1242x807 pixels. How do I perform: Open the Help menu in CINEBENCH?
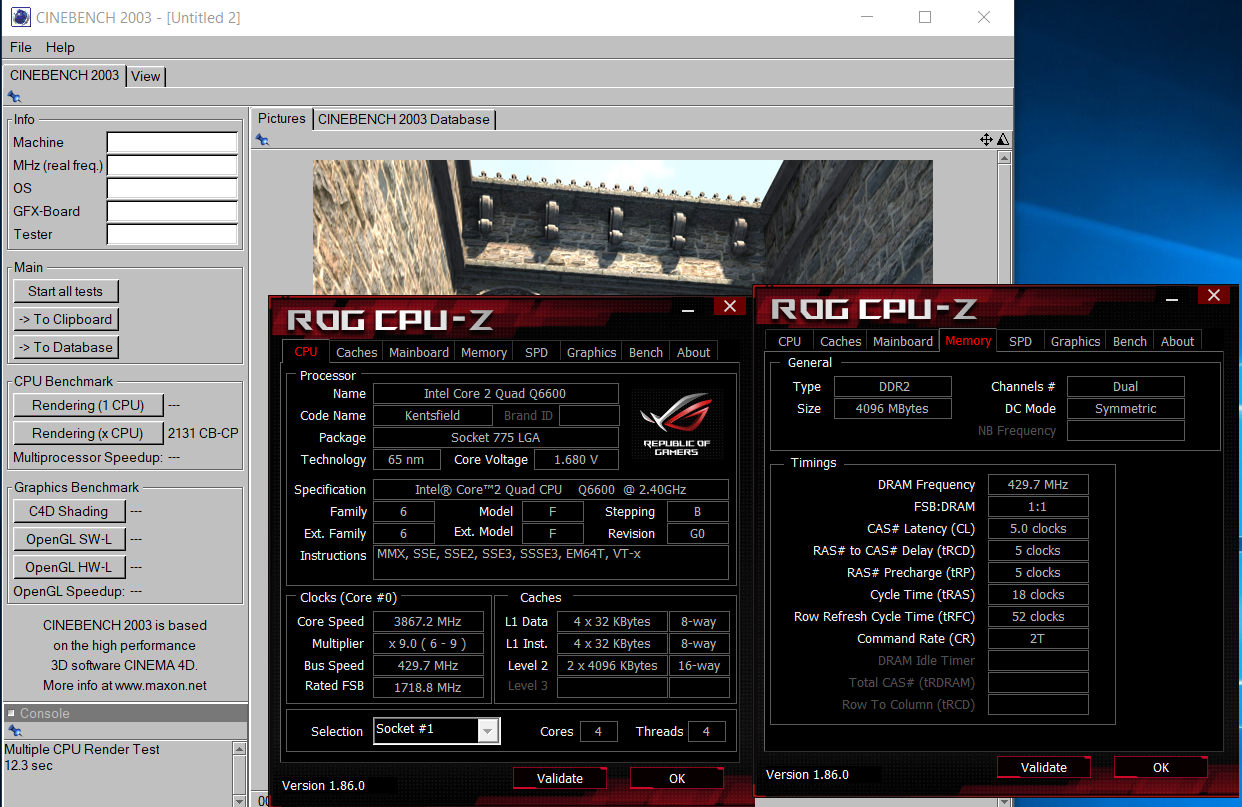point(60,47)
